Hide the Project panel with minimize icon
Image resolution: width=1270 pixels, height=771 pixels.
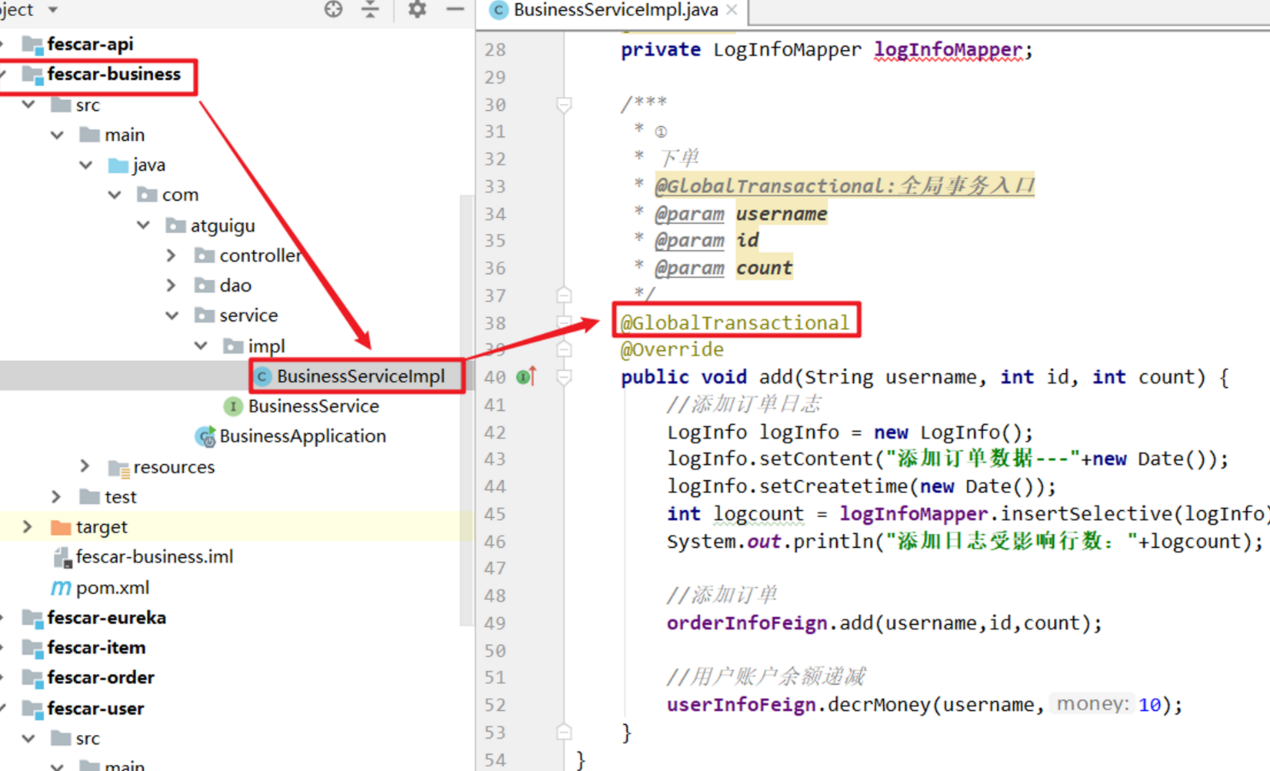tap(455, 10)
